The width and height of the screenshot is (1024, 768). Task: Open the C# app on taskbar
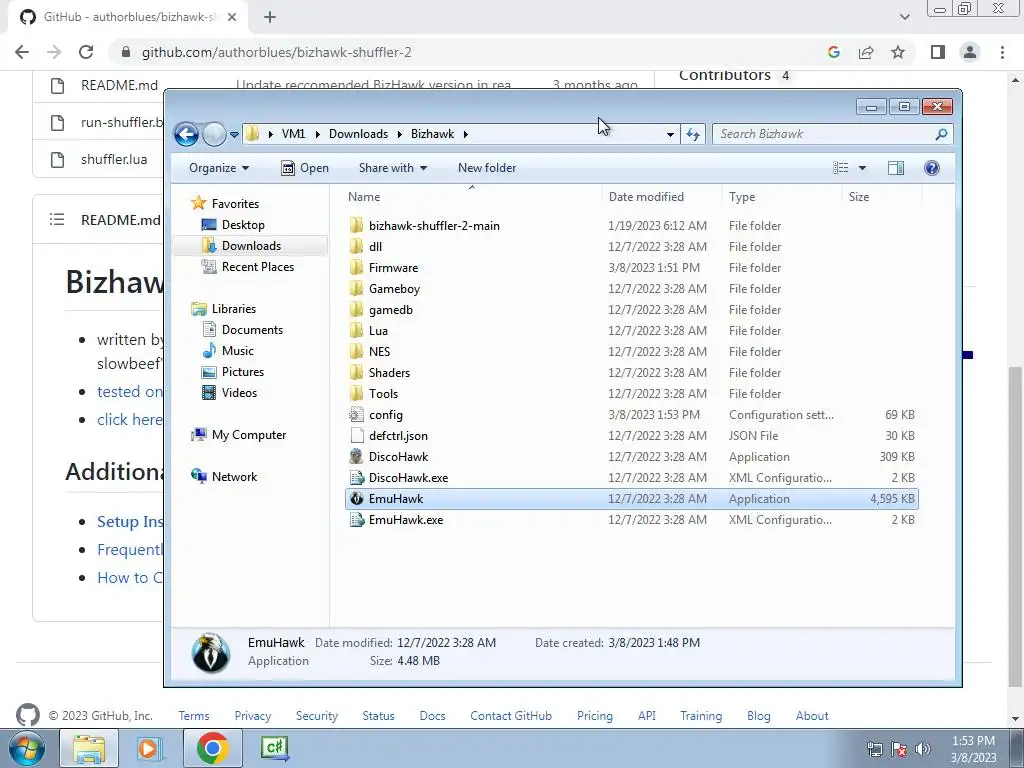click(x=275, y=748)
